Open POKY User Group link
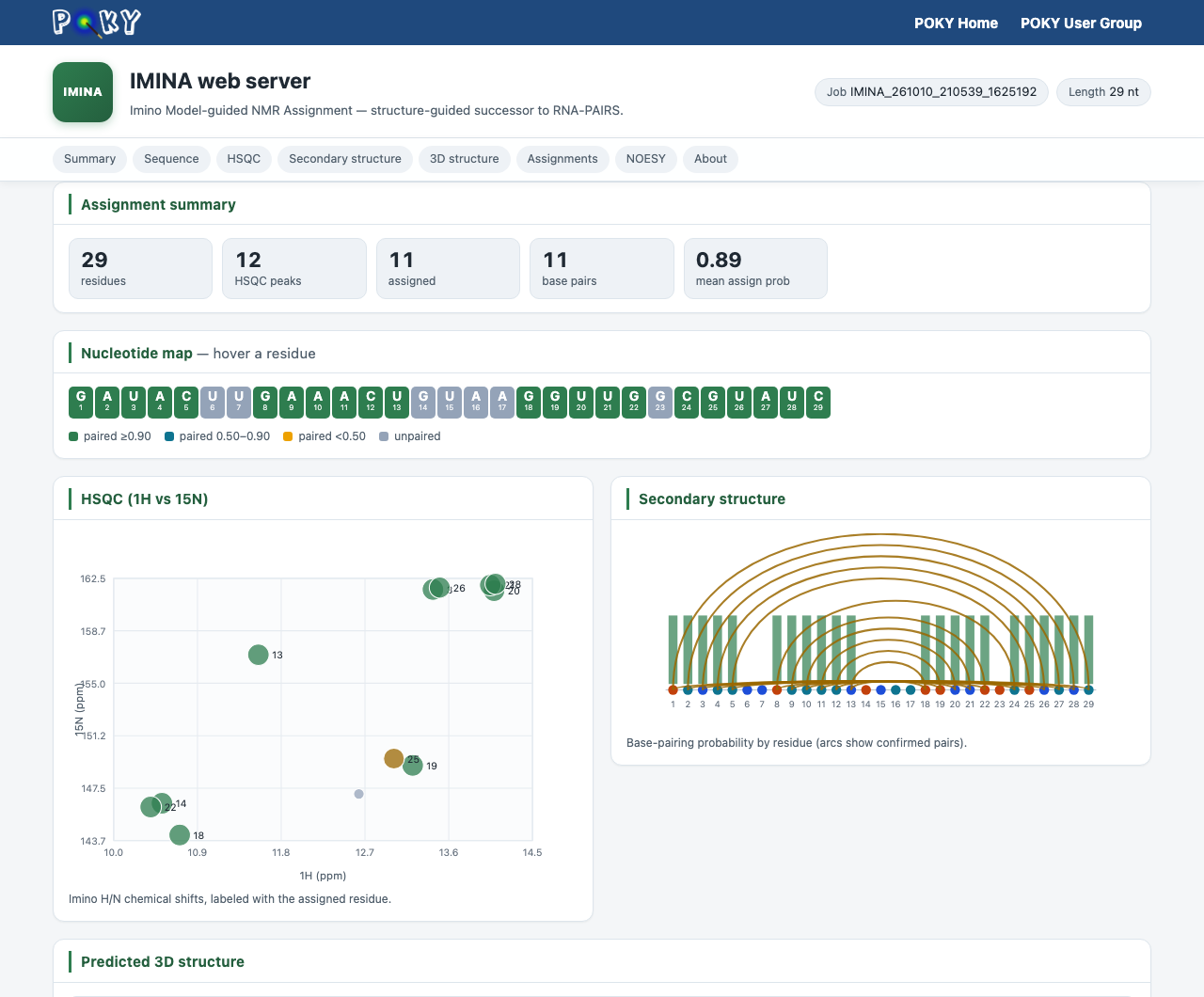 (x=1081, y=23)
